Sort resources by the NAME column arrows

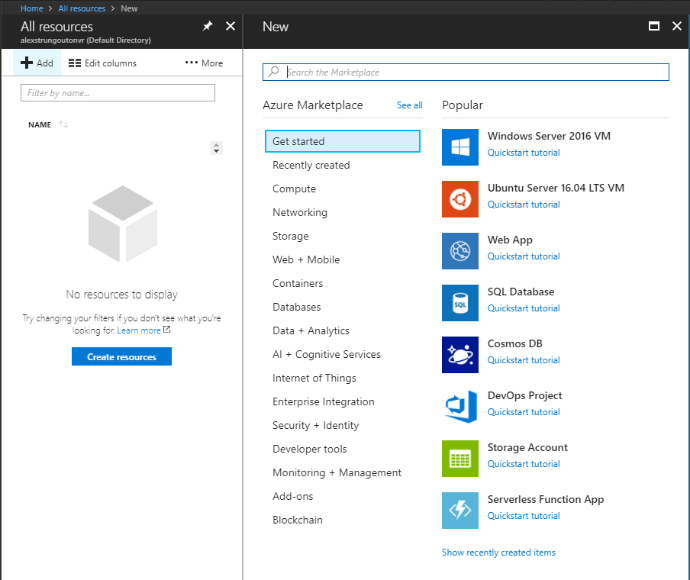[x=64, y=125]
